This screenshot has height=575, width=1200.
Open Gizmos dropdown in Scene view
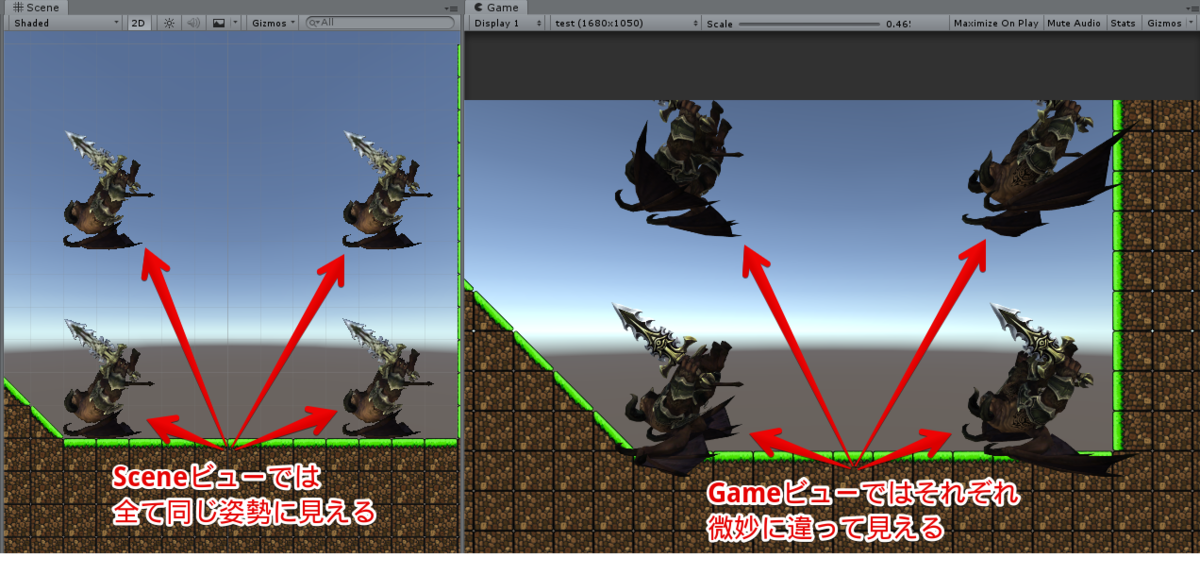pyautogui.click(x=273, y=22)
